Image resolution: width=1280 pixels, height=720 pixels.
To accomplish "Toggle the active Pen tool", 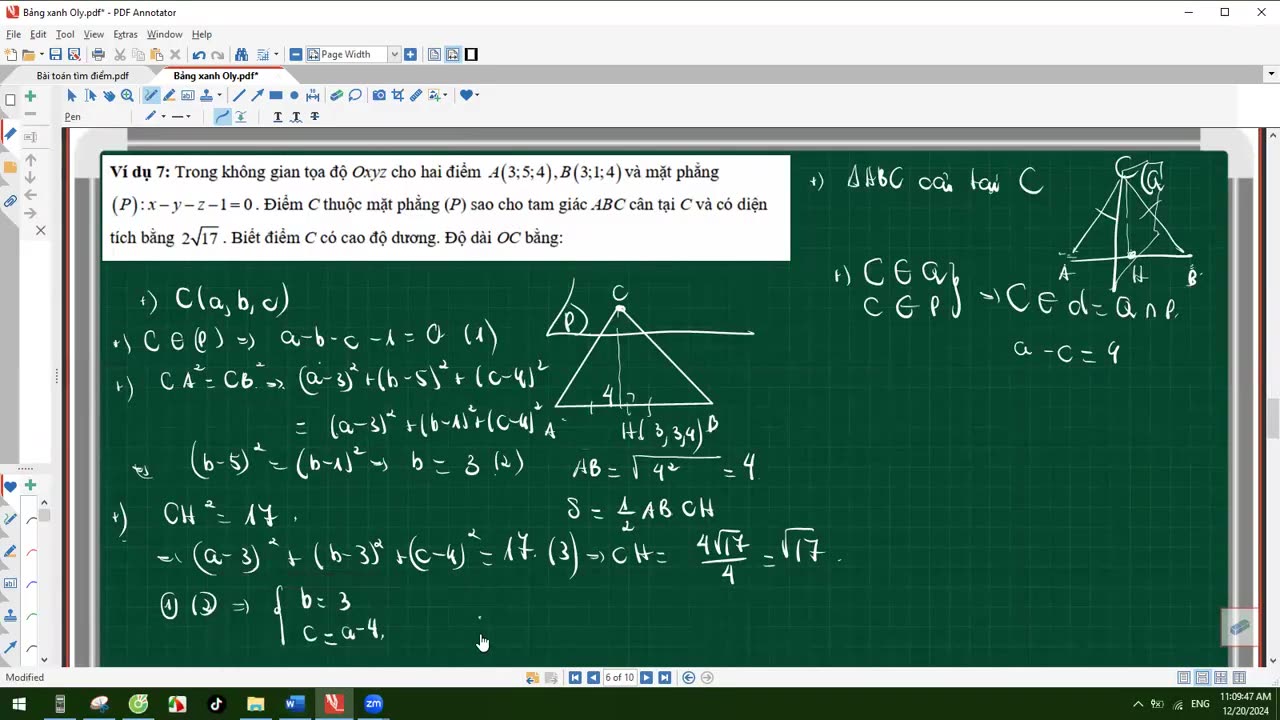I will [151, 95].
